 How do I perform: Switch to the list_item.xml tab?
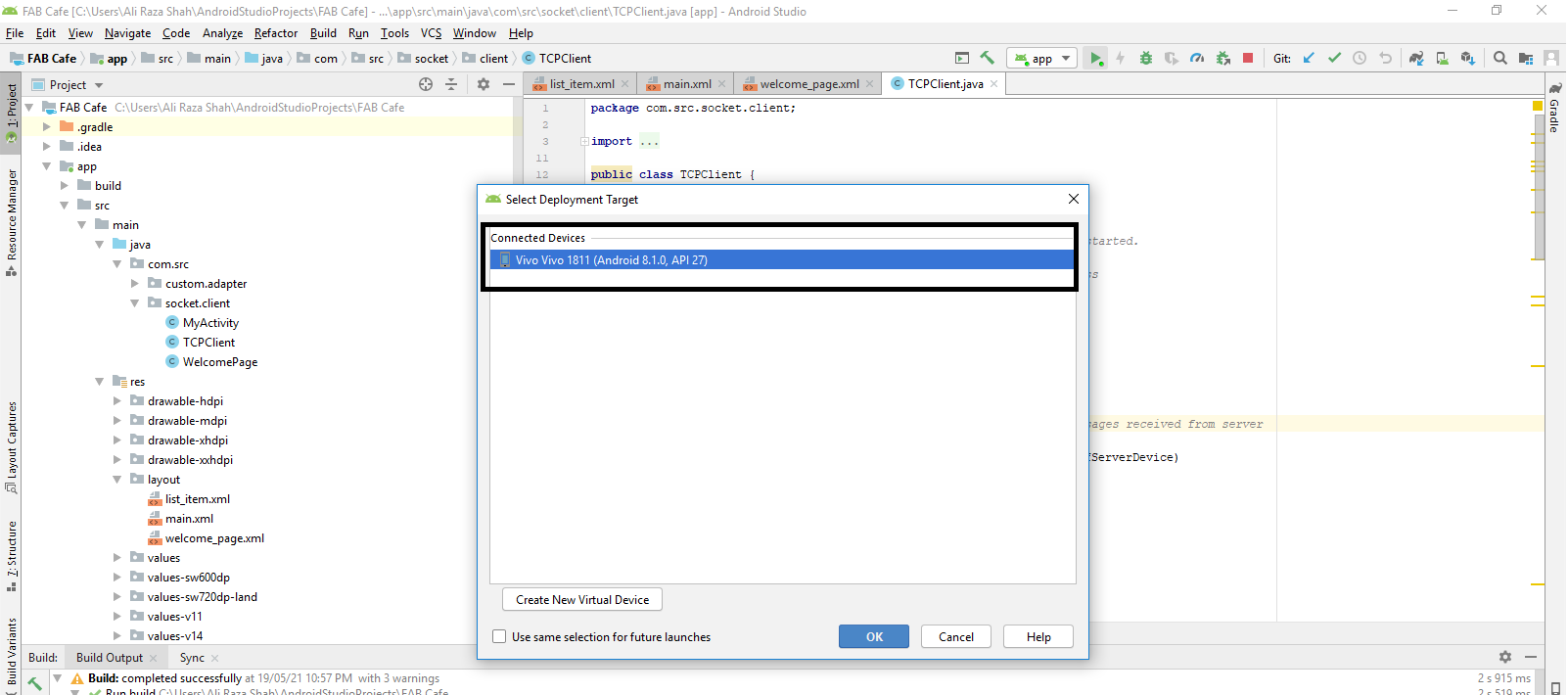581,84
